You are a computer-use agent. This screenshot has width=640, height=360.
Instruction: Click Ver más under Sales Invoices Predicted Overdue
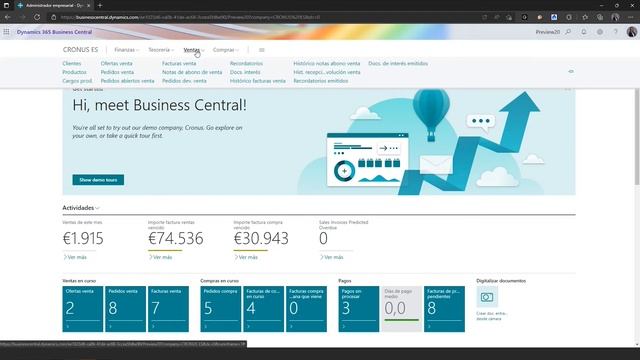point(331,257)
